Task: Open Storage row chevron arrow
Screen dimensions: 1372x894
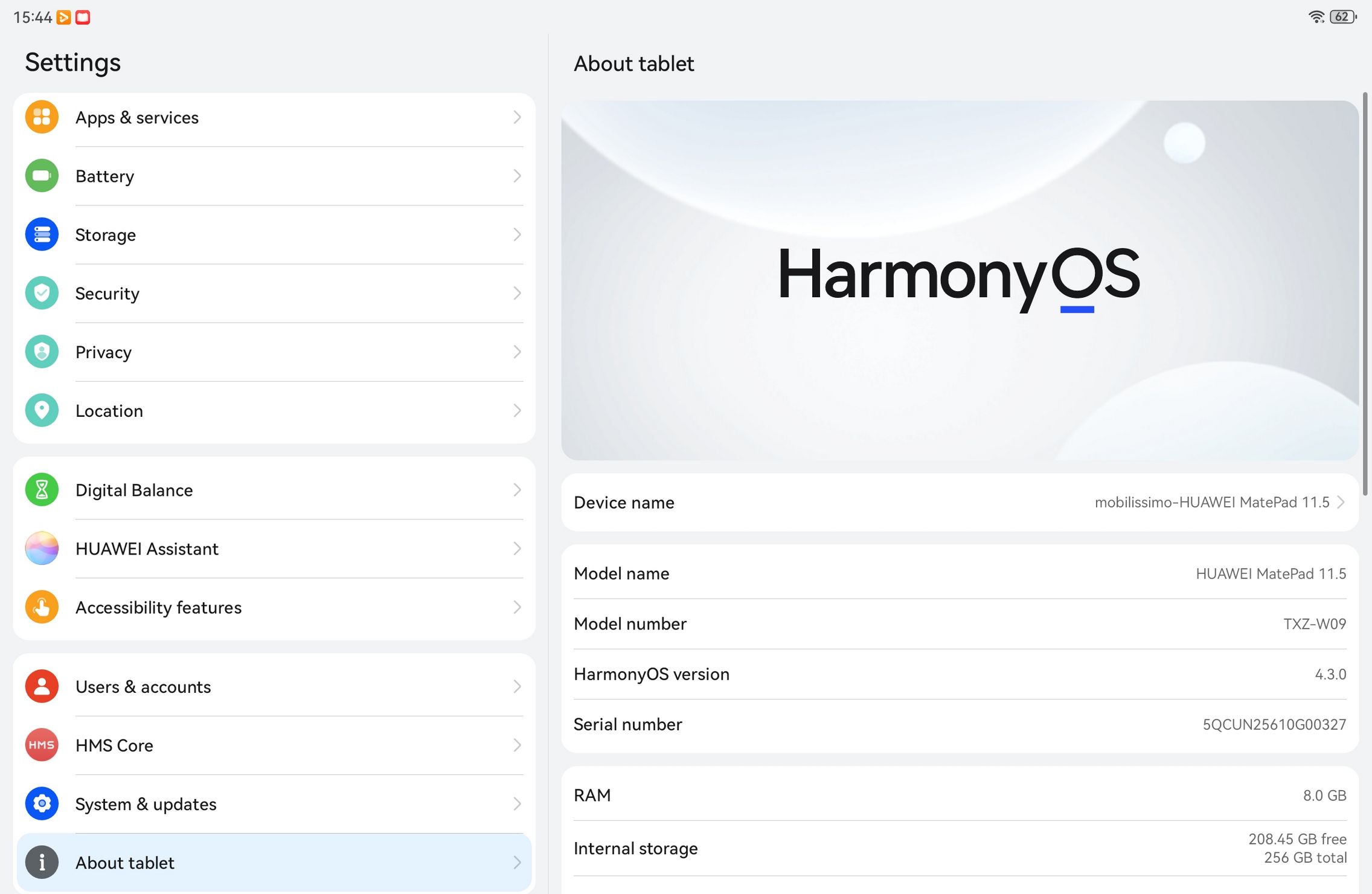Action: tap(517, 234)
